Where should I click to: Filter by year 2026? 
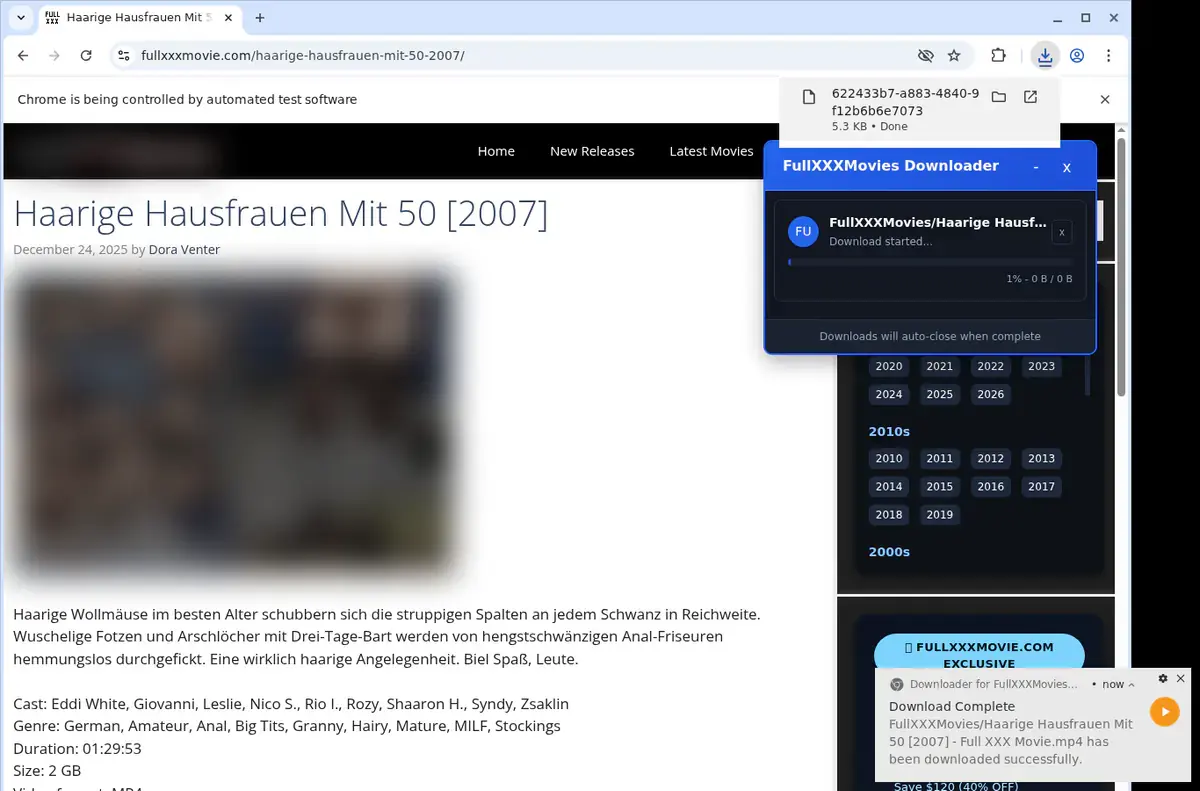(991, 394)
